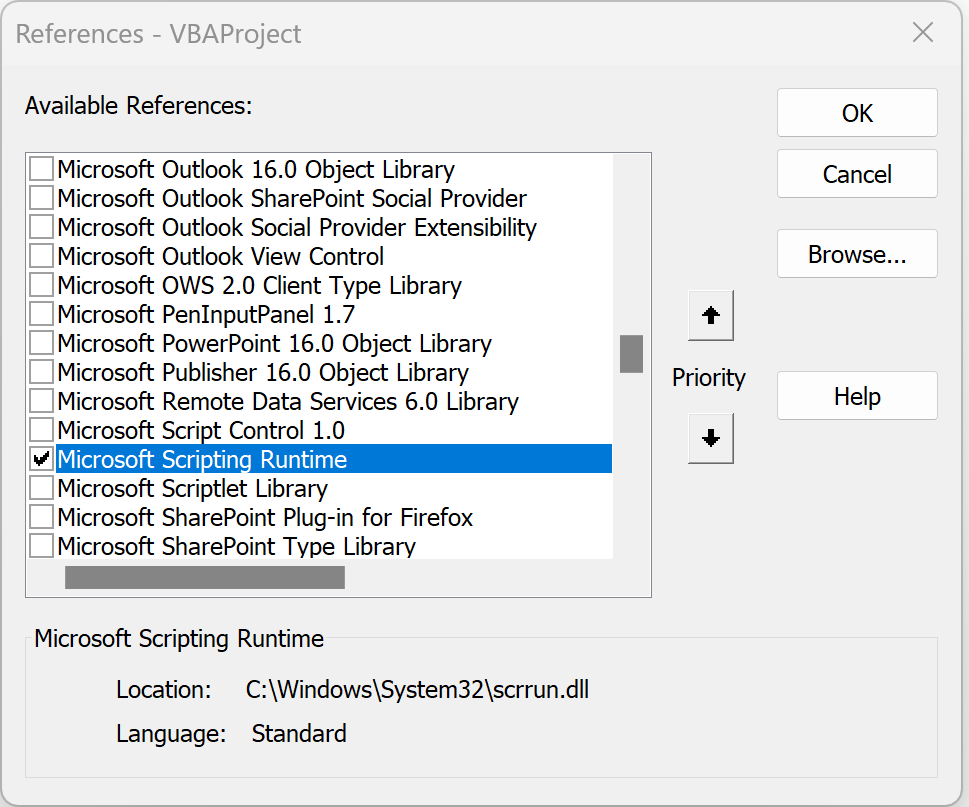Open the Browse... file dialog
The width and height of the screenshot is (969, 807).
click(857, 255)
